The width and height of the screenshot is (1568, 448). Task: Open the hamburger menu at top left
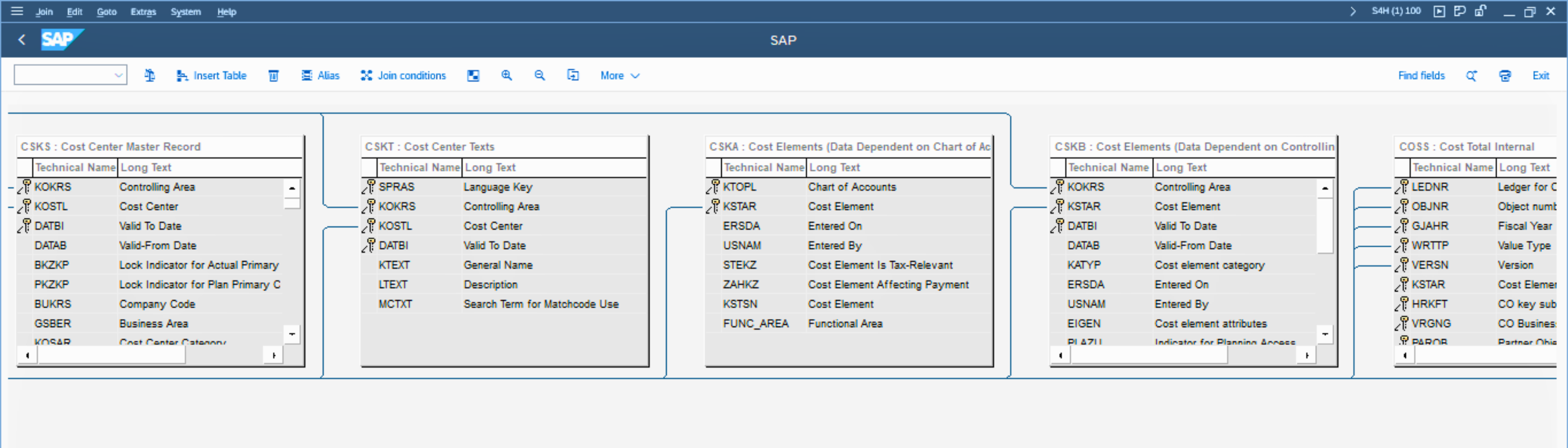click(x=17, y=11)
